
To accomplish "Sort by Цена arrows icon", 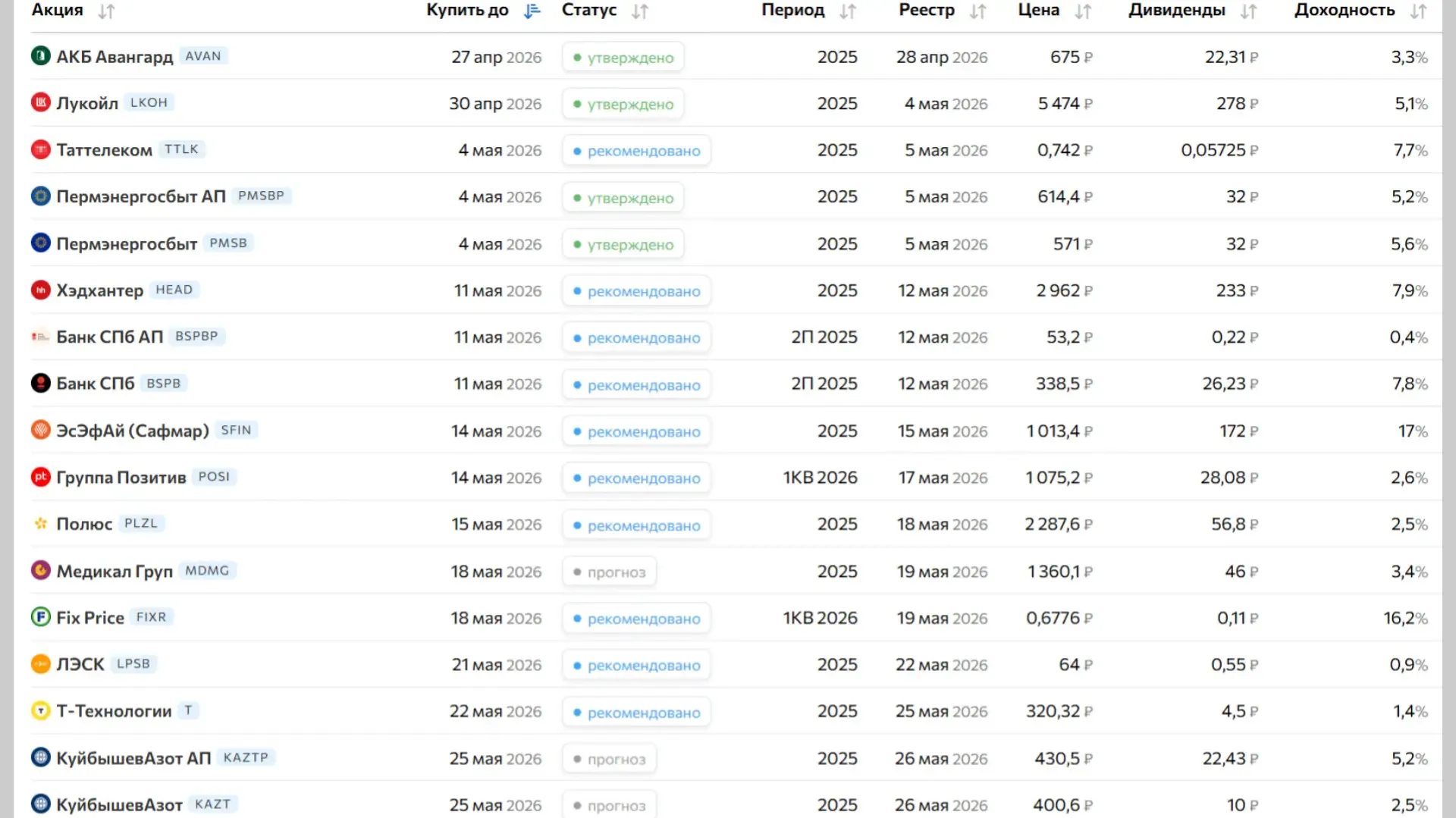I will coord(1083,11).
